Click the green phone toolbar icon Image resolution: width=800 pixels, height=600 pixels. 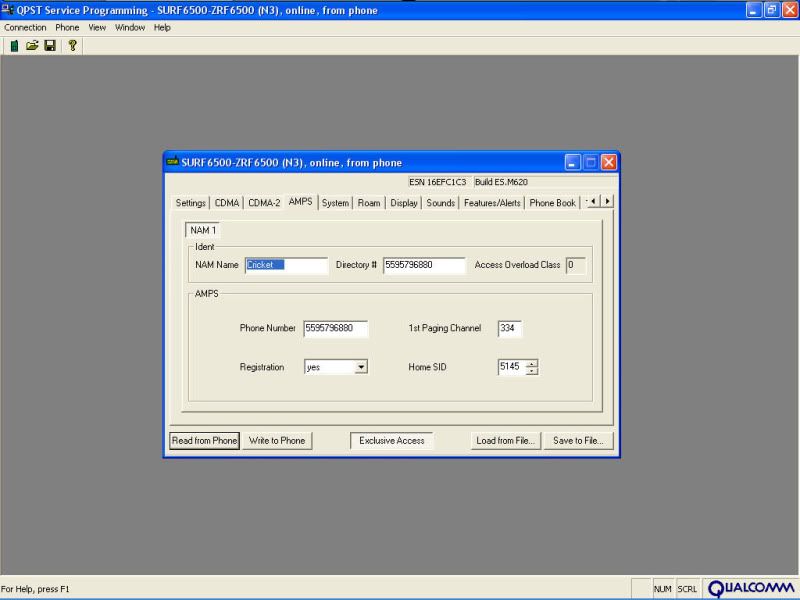coord(14,46)
